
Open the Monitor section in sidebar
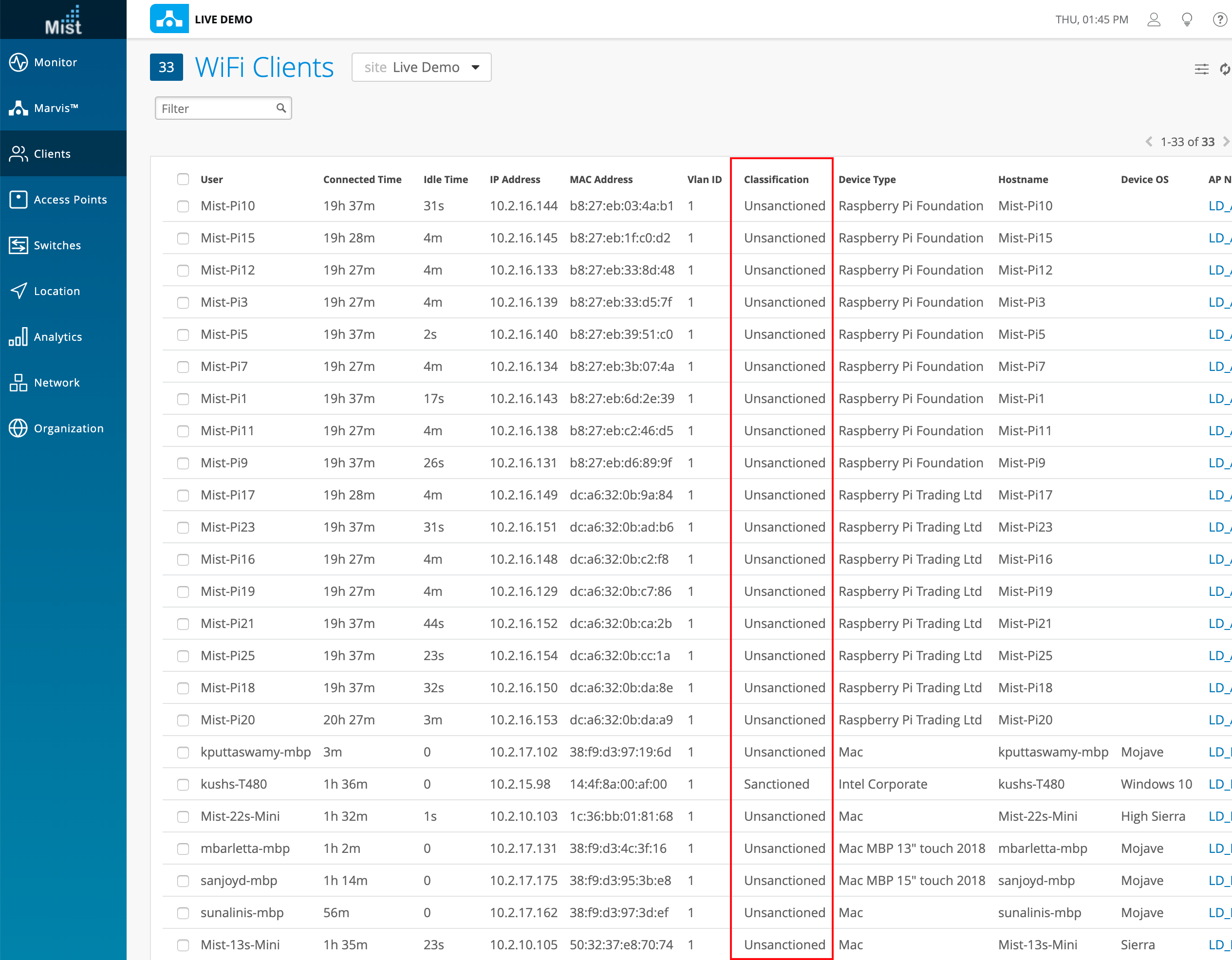pyautogui.click(x=56, y=62)
